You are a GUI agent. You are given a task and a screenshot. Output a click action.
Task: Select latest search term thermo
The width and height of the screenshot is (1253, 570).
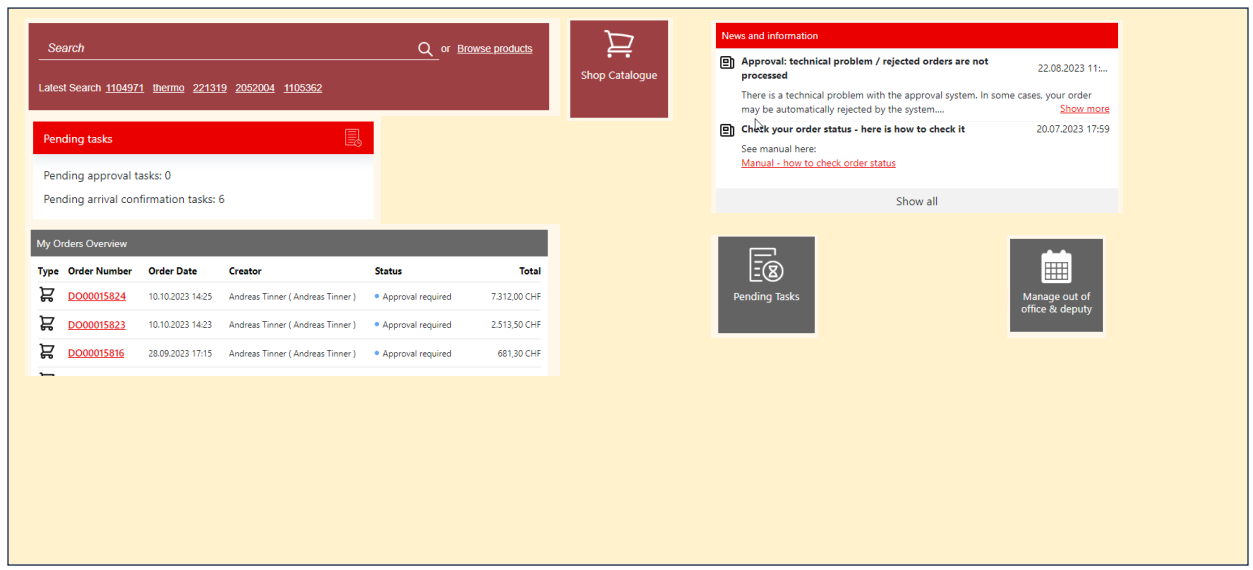point(168,88)
